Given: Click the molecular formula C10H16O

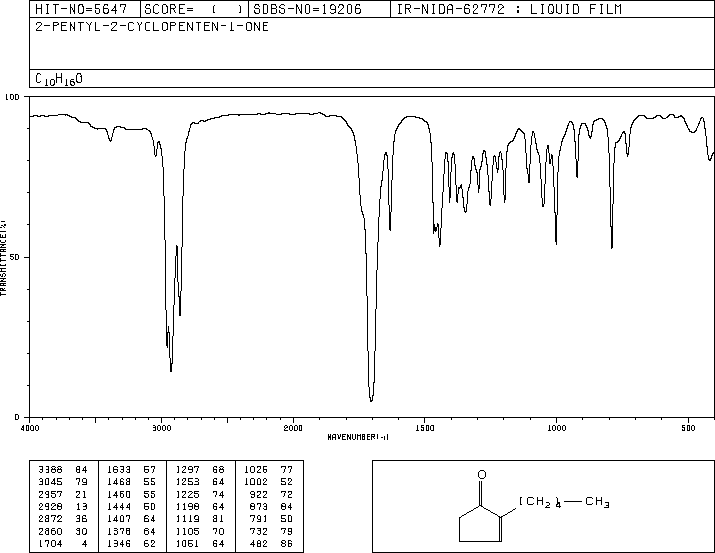Looking at the screenshot, I should (59, 79).
